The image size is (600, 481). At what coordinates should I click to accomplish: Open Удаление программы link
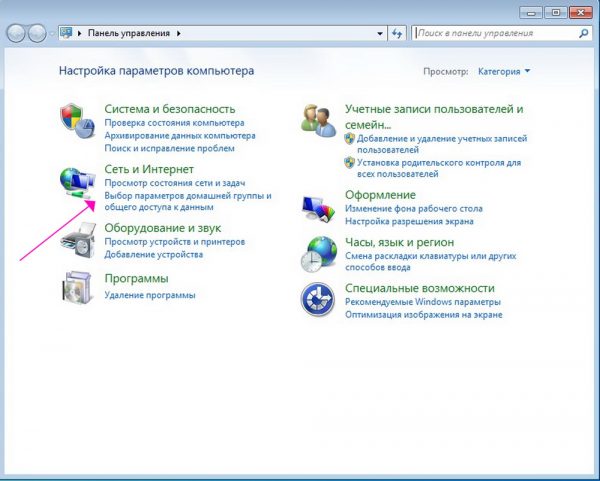click(150, 295)
